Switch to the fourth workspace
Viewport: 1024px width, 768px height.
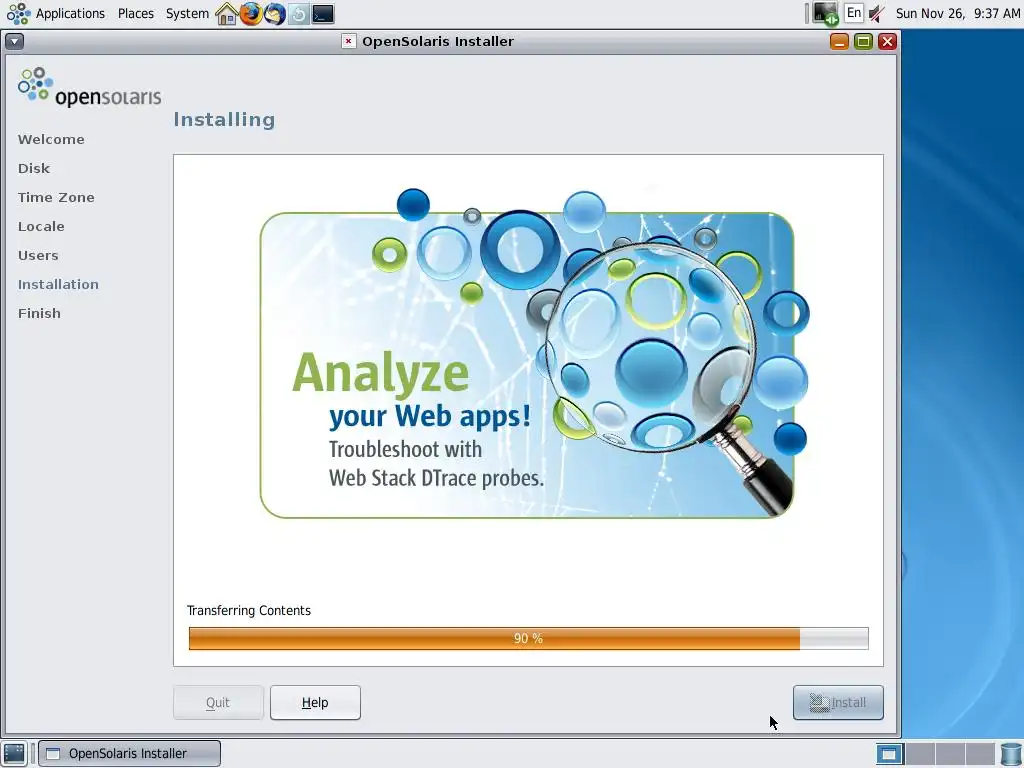(x=980, y=754)
